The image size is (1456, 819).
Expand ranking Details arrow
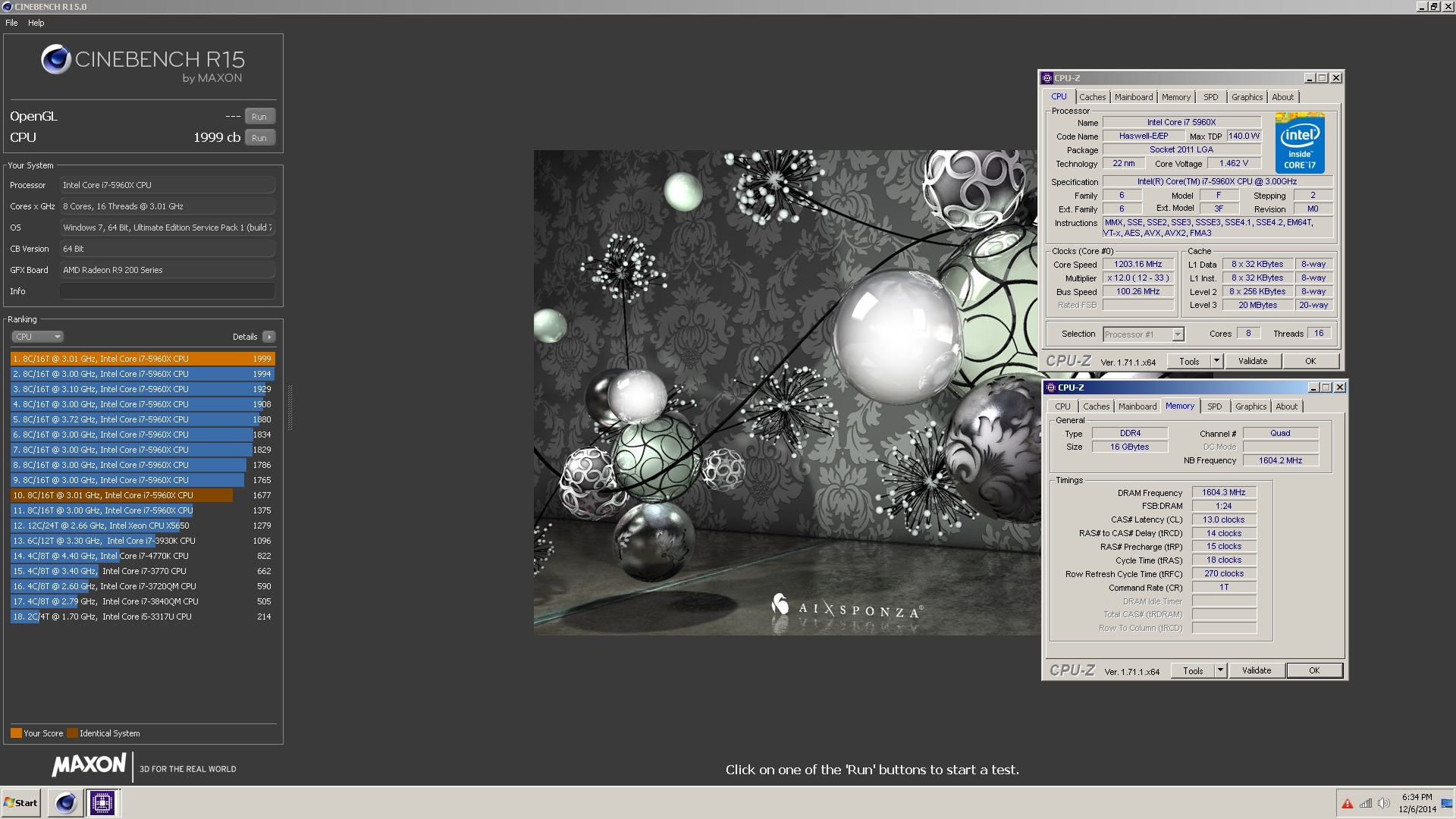click(269, 337)
